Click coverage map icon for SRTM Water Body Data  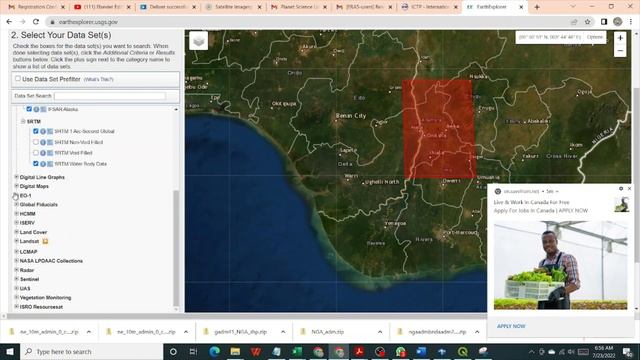[x=50, y=164]
